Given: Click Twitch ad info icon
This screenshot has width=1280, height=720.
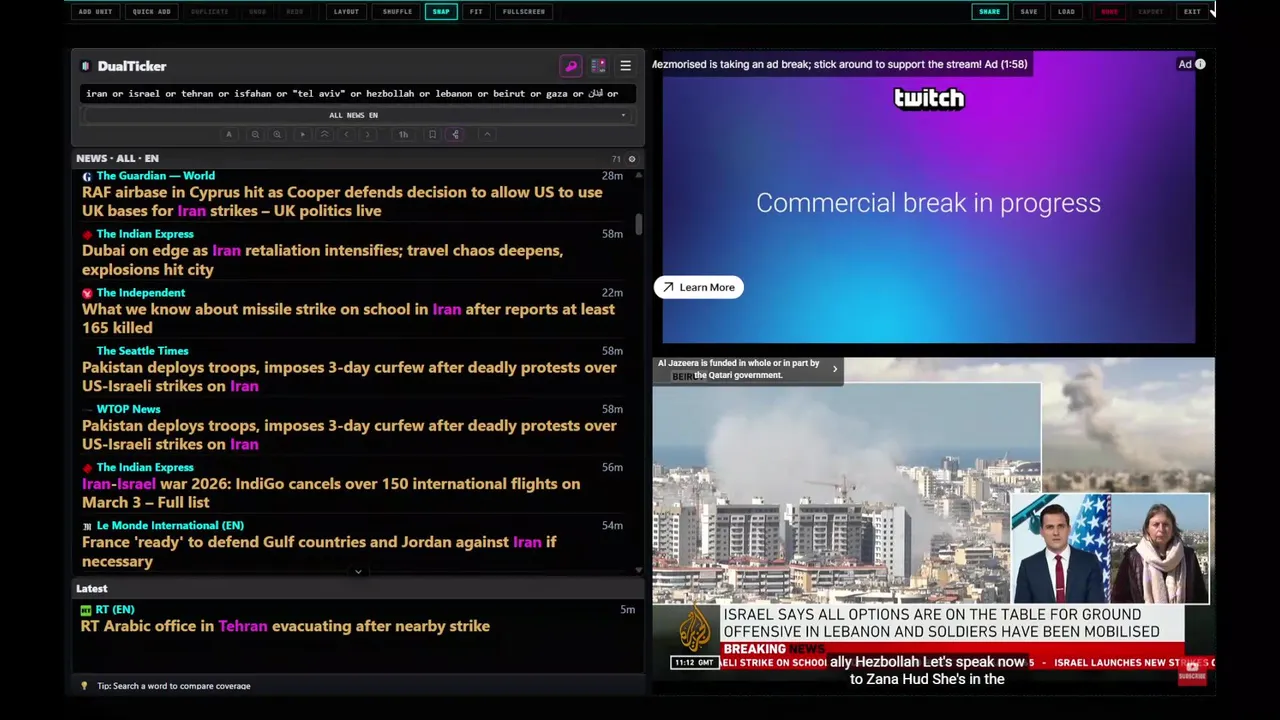Looking at the screenshot, I should 1200,64.
